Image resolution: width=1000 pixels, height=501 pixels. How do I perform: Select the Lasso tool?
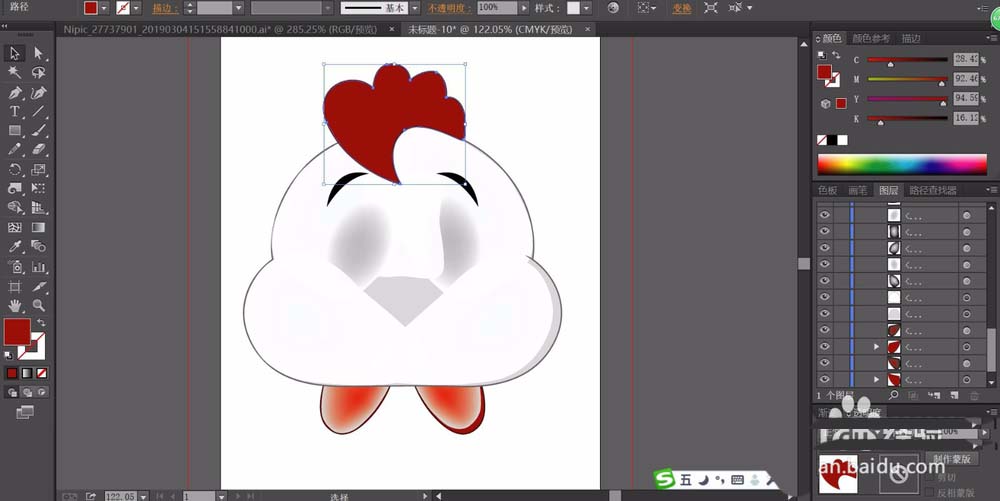[38, 73]
